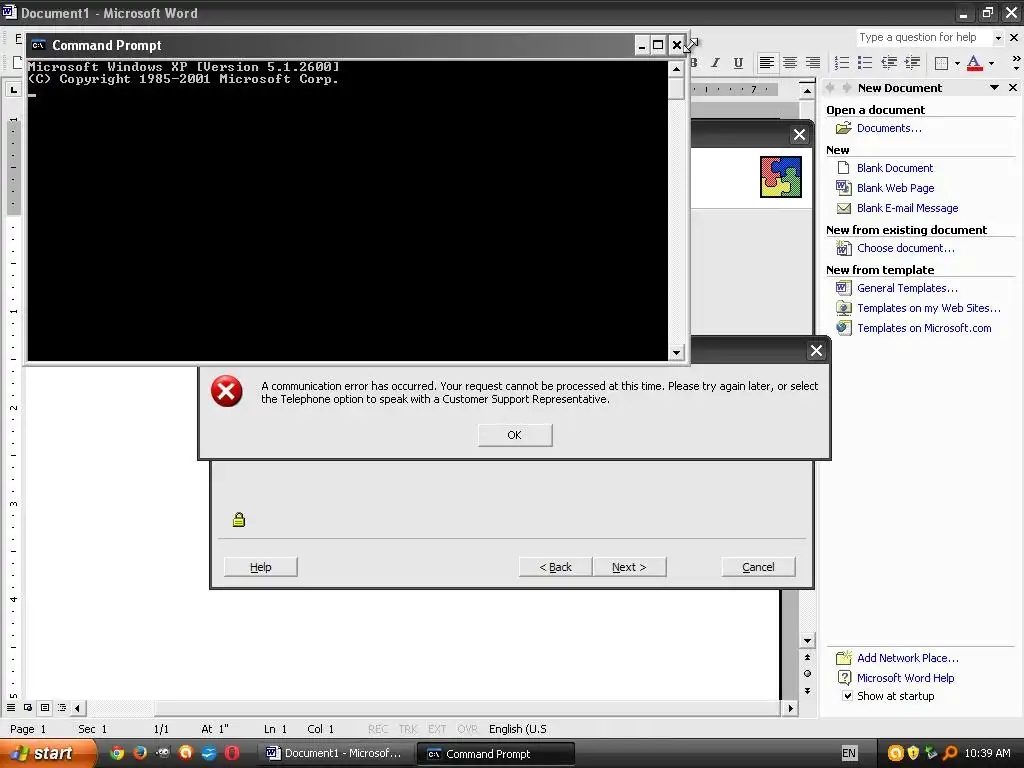Close the New Document task pane
This screenshot has width=1024, height=768.
pos(1013,88)
